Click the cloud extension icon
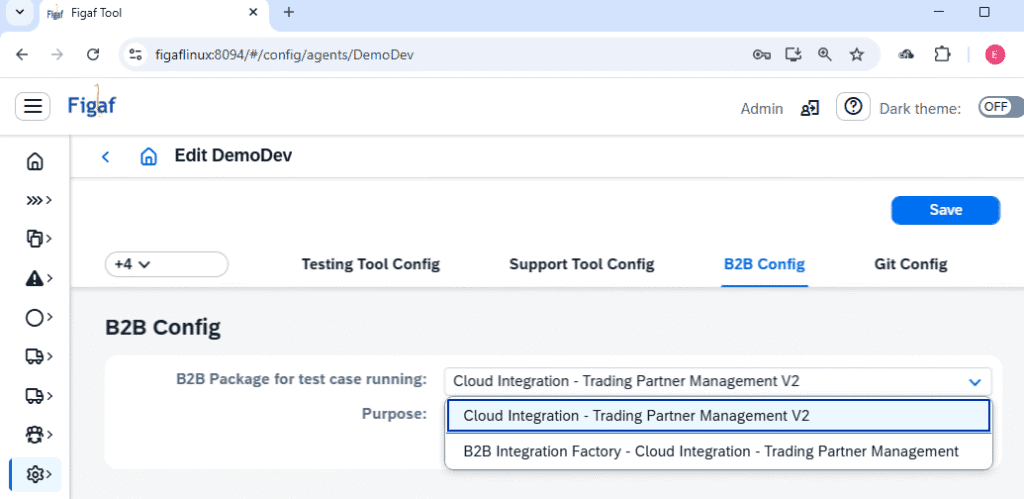 [x=906, y=55]
